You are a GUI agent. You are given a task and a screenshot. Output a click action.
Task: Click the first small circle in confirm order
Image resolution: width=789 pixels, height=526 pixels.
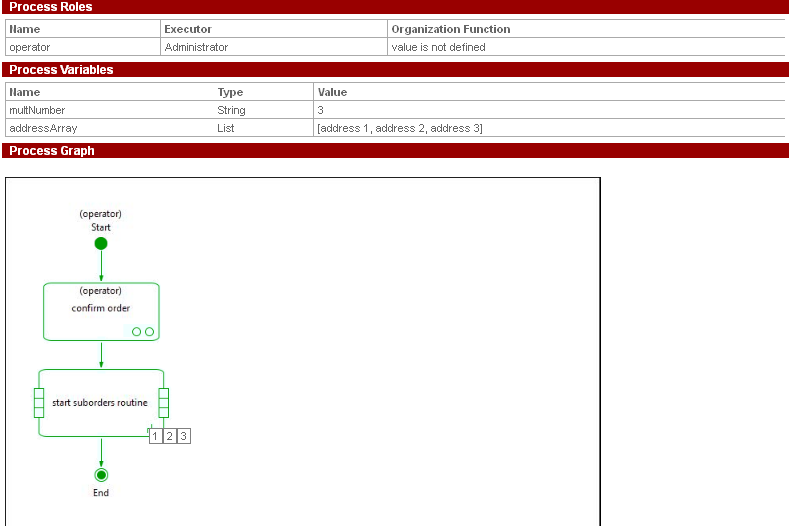(136, 331)
